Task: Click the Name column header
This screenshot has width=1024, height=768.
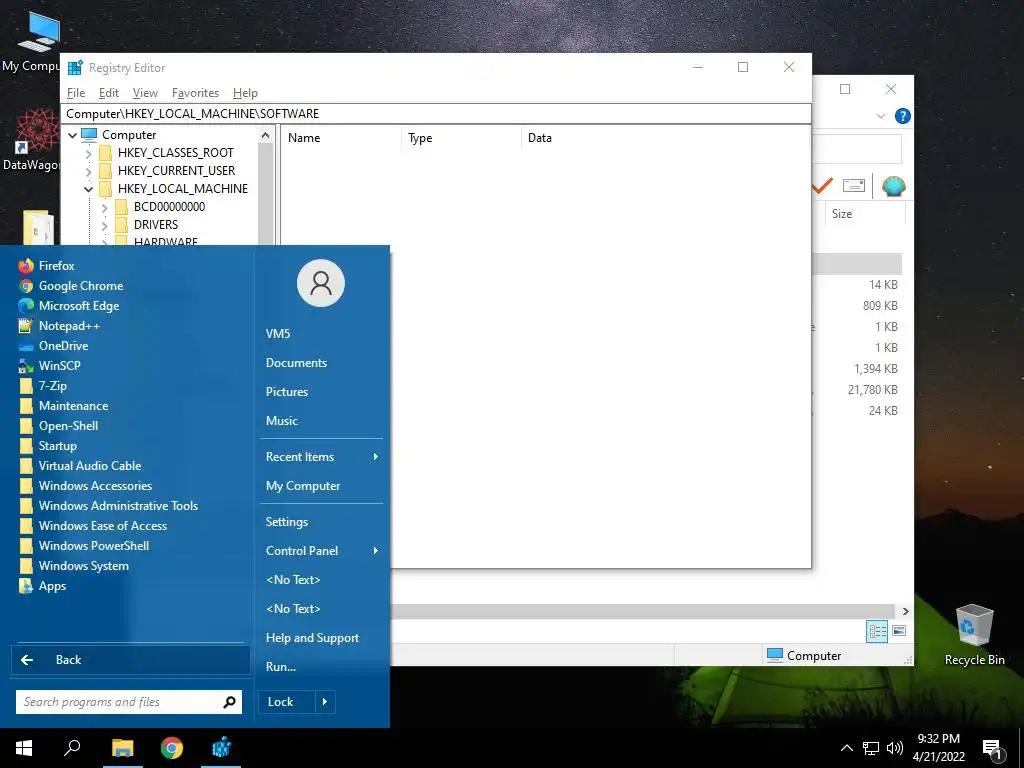Action: [x=341, y=138]
